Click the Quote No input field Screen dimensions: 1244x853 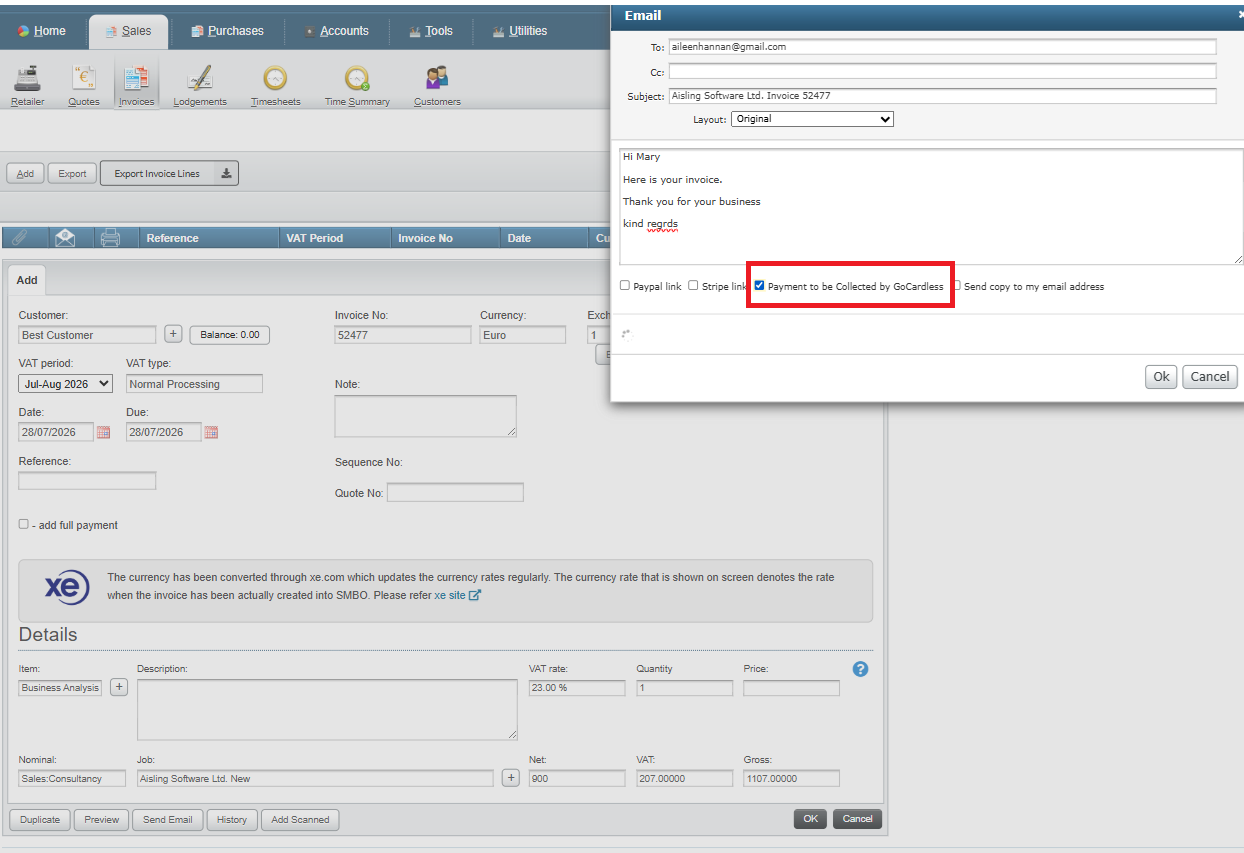coord(455,492)
